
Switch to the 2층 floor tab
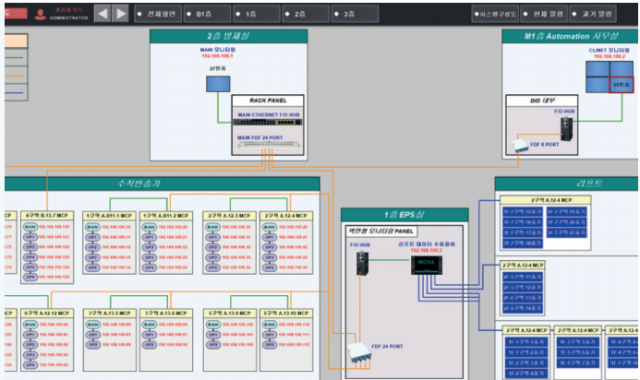306,14
